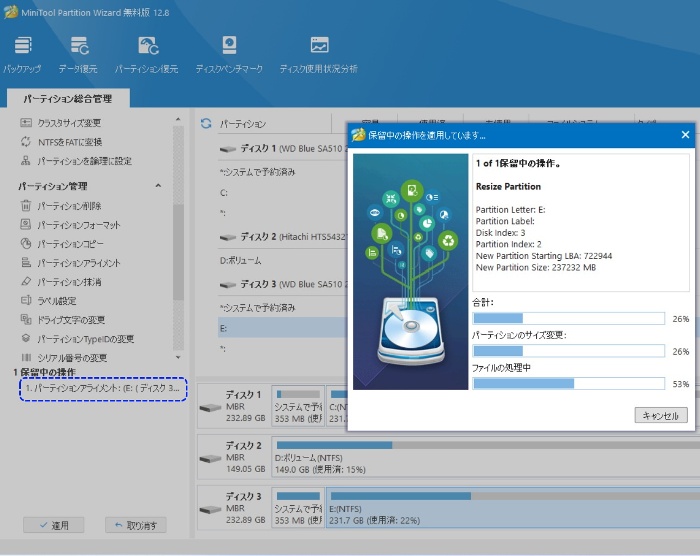Click the ファイルの処理中 progress bar
The width and height of the screenshot is (700, 556).
pyautogui.click(x=569, y=384)
